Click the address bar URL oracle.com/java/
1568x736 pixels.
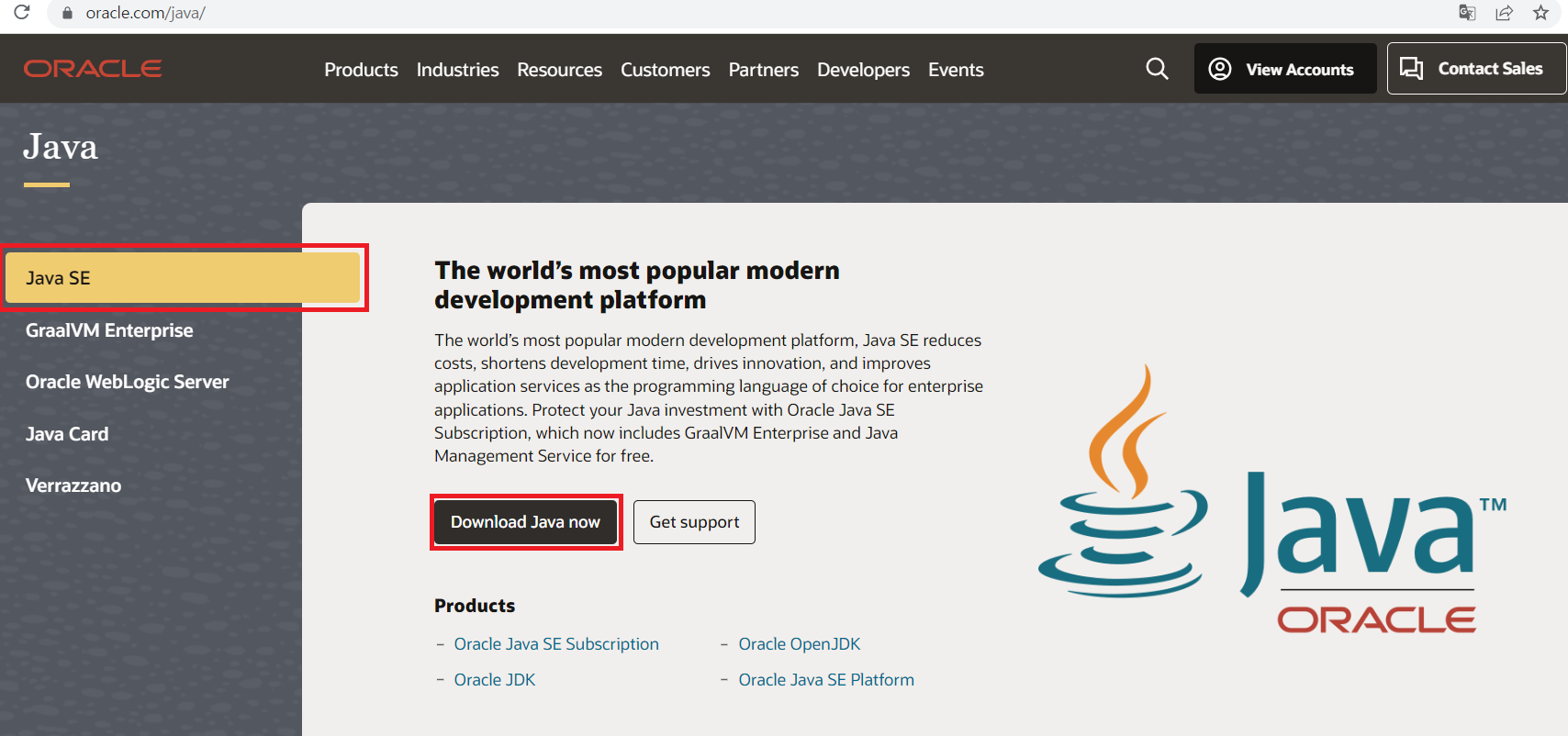[x=145, y=13]
